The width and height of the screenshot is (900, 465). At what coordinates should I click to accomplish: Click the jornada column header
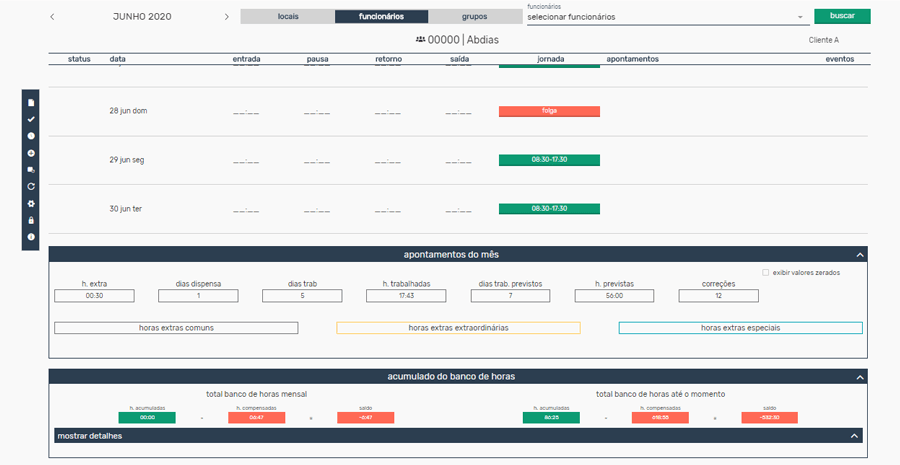[550, 59]
